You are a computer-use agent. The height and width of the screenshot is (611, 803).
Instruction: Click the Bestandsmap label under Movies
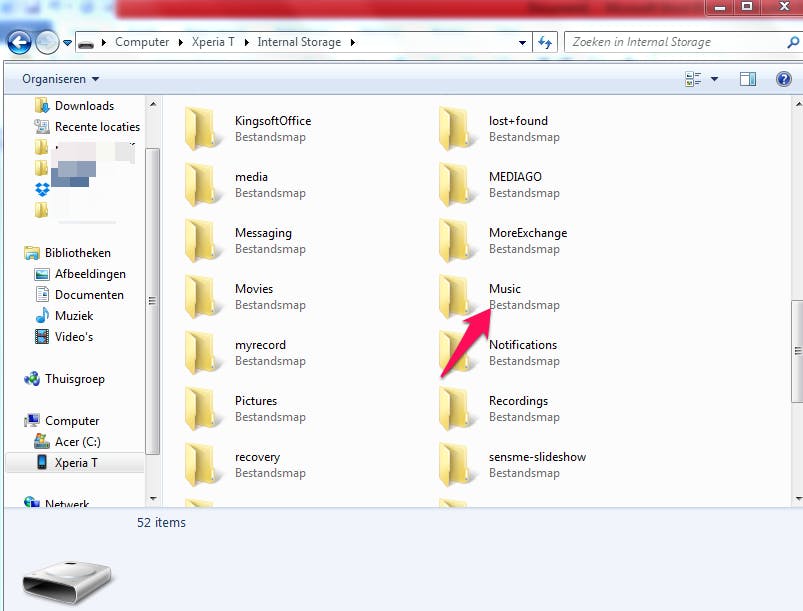point(270,305)
